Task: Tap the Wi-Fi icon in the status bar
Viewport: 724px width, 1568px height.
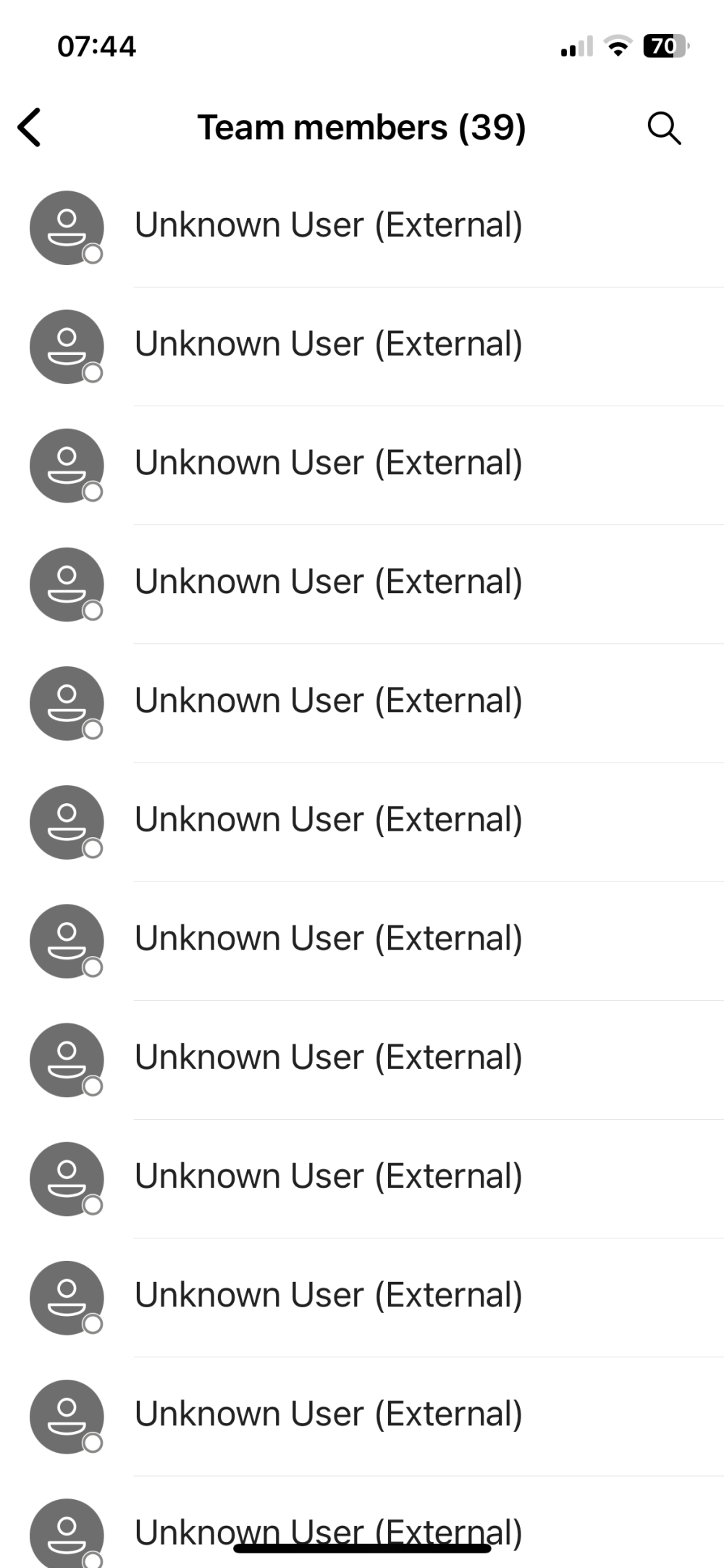Action: pos(619,46)
